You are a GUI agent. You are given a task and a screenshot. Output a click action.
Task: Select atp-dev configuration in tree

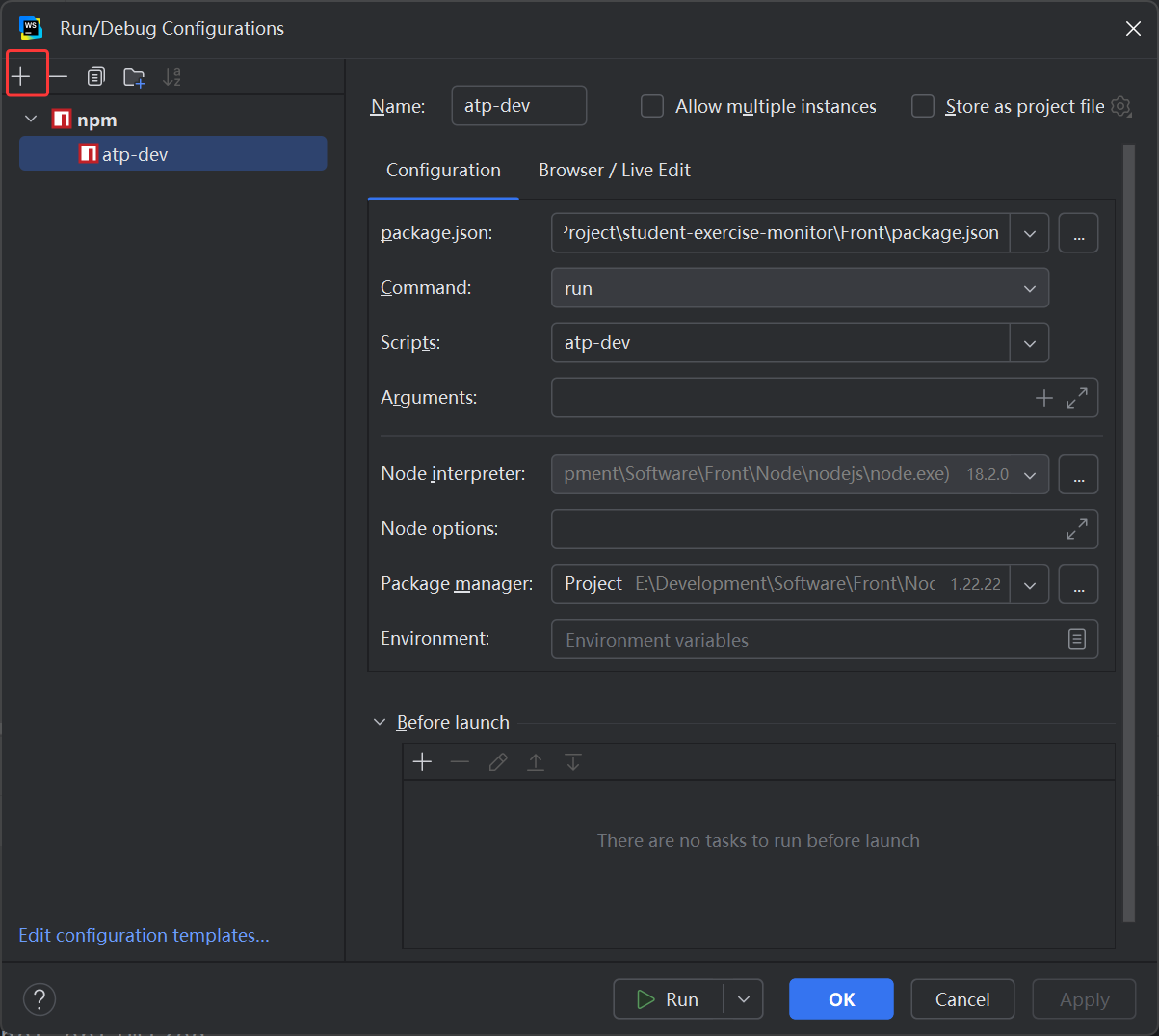pos(173,154)
